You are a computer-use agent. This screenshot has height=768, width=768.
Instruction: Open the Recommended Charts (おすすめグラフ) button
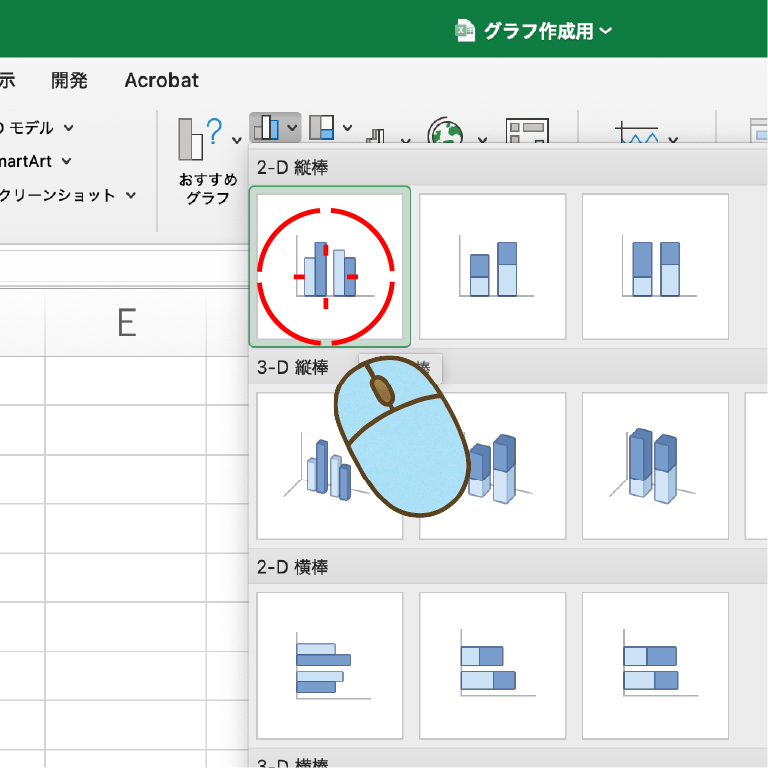208,162
